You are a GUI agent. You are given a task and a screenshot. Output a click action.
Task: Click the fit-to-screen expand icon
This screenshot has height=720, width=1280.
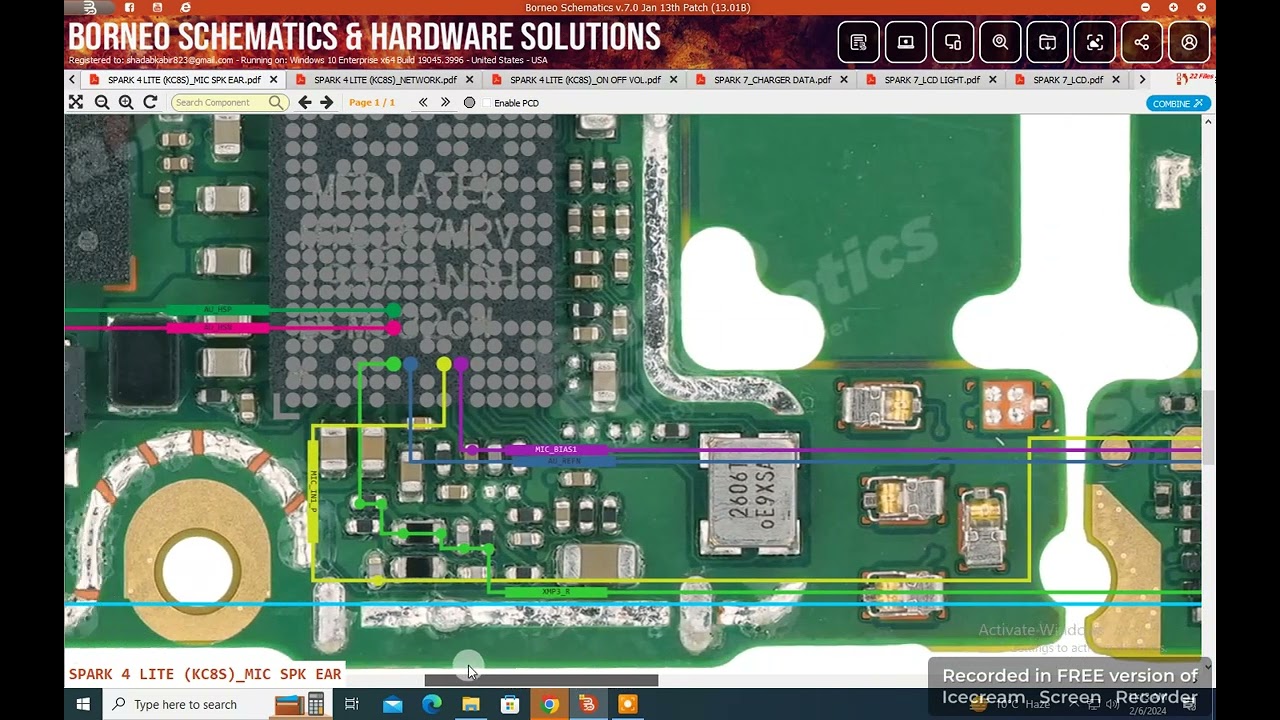76,102
